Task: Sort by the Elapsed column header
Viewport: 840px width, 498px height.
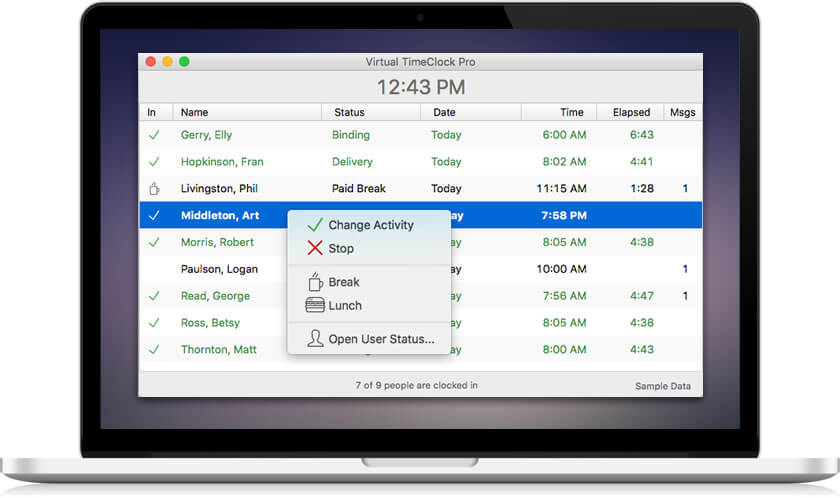Action: coord(630,112)
